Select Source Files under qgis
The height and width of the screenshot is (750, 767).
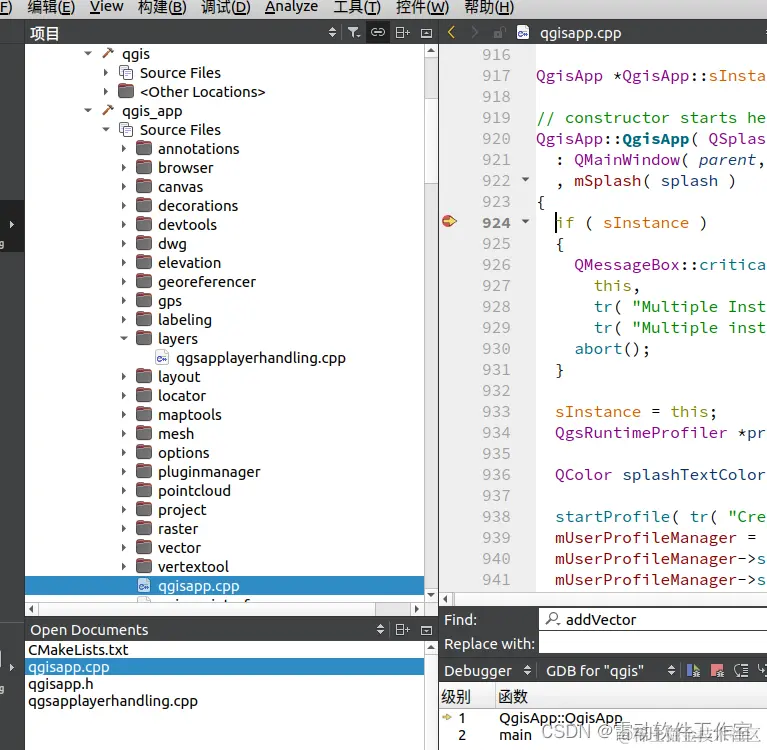tap(180, 72)
